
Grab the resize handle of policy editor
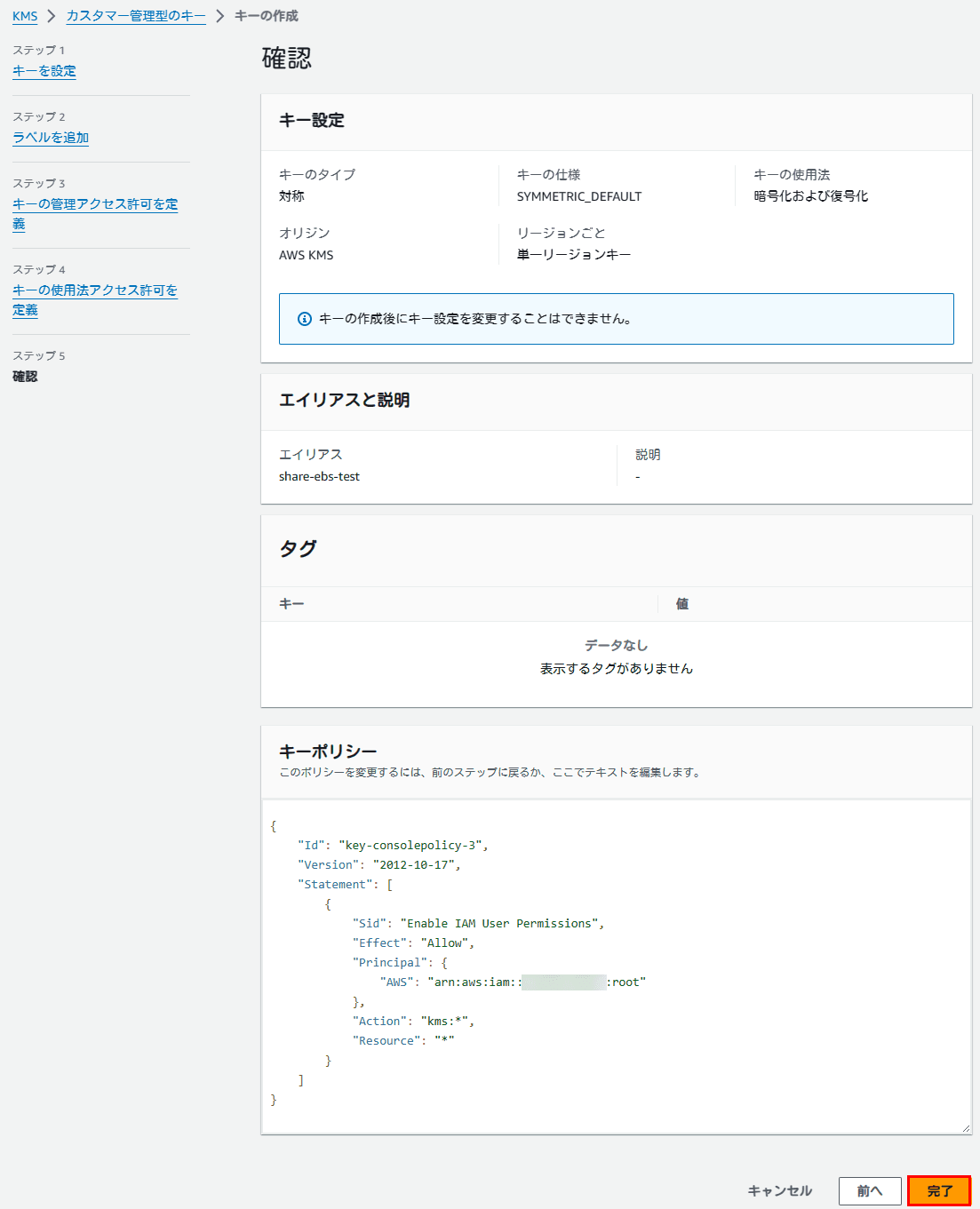(965, 1128)
